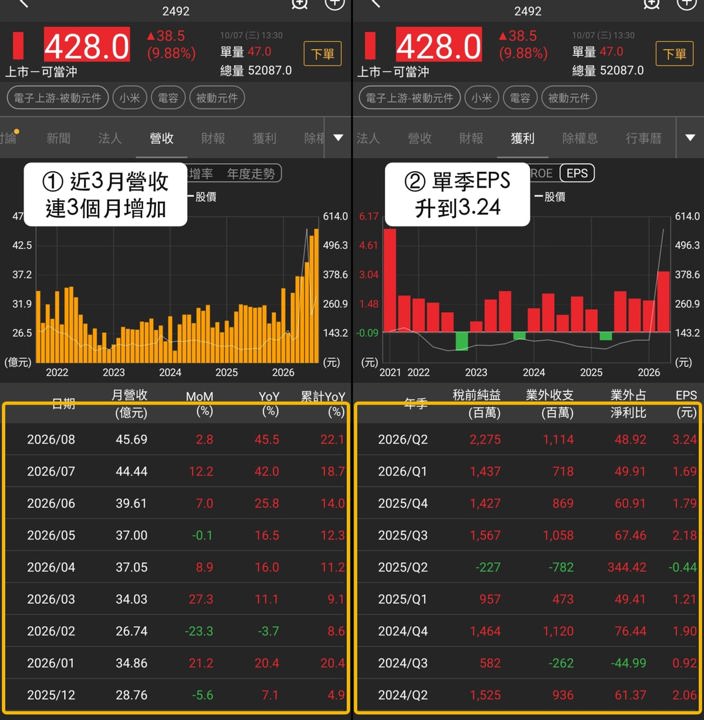The image size is (704, 720).
Task: Open 行事曆 tab on profit screen
Action: pos(643,138)
